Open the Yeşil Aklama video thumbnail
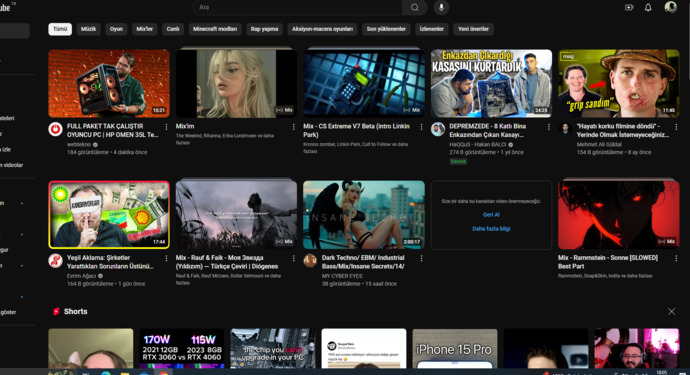Screen dimensions: 690x375 coord(109,215)
